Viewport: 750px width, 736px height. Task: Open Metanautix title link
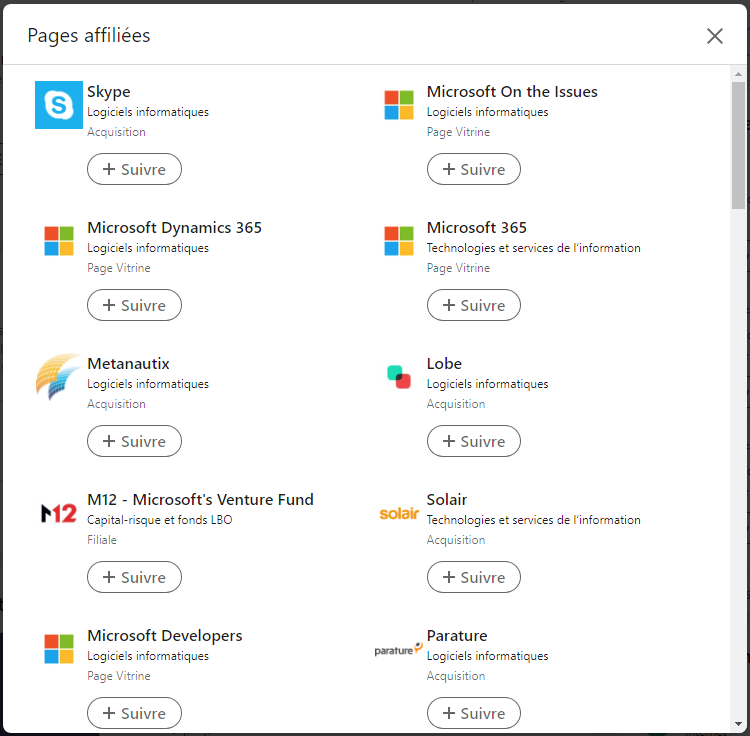(128, 363)
